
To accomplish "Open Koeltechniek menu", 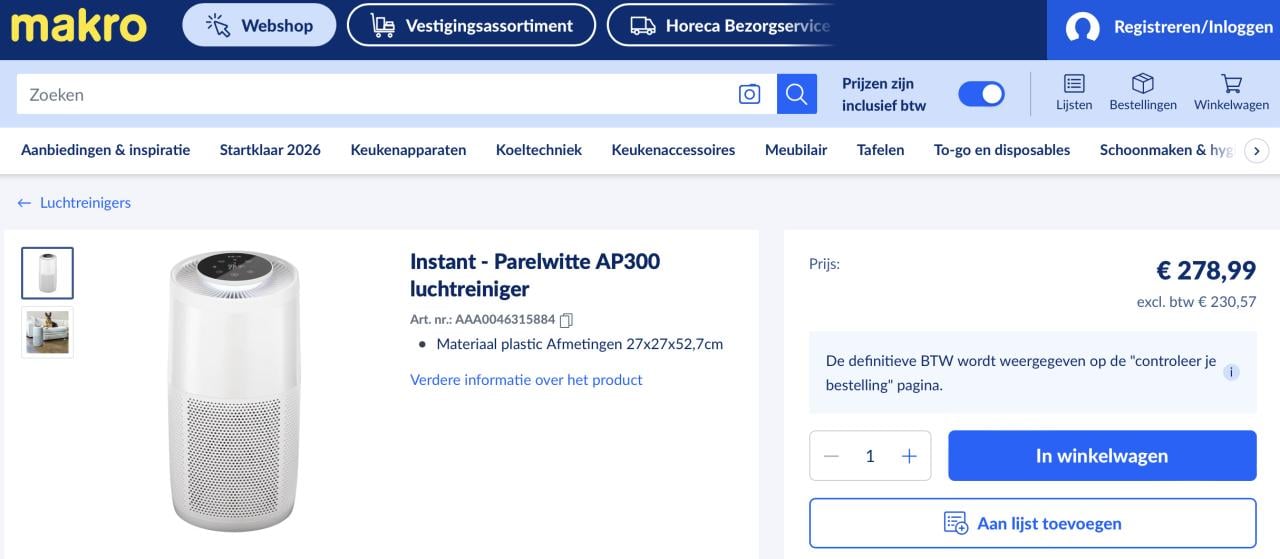I will [539, 150].
